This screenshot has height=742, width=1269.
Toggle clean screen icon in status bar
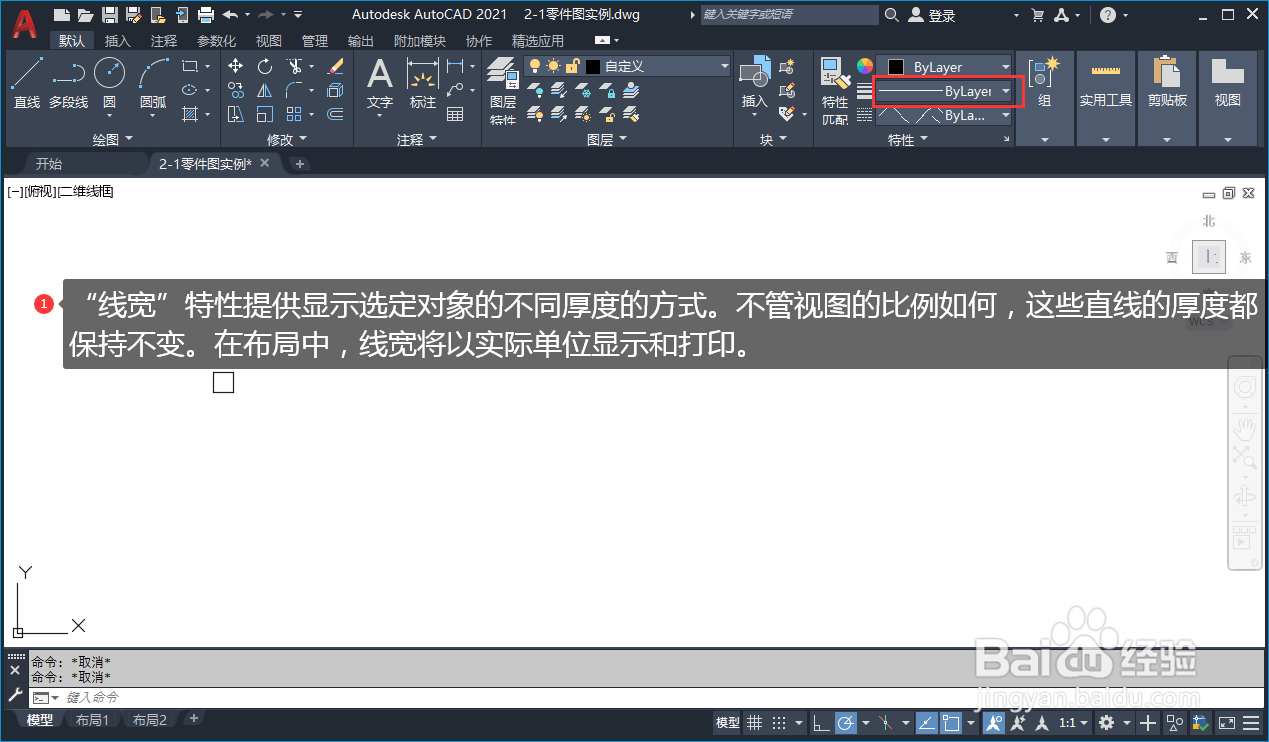click(1227, 722)
